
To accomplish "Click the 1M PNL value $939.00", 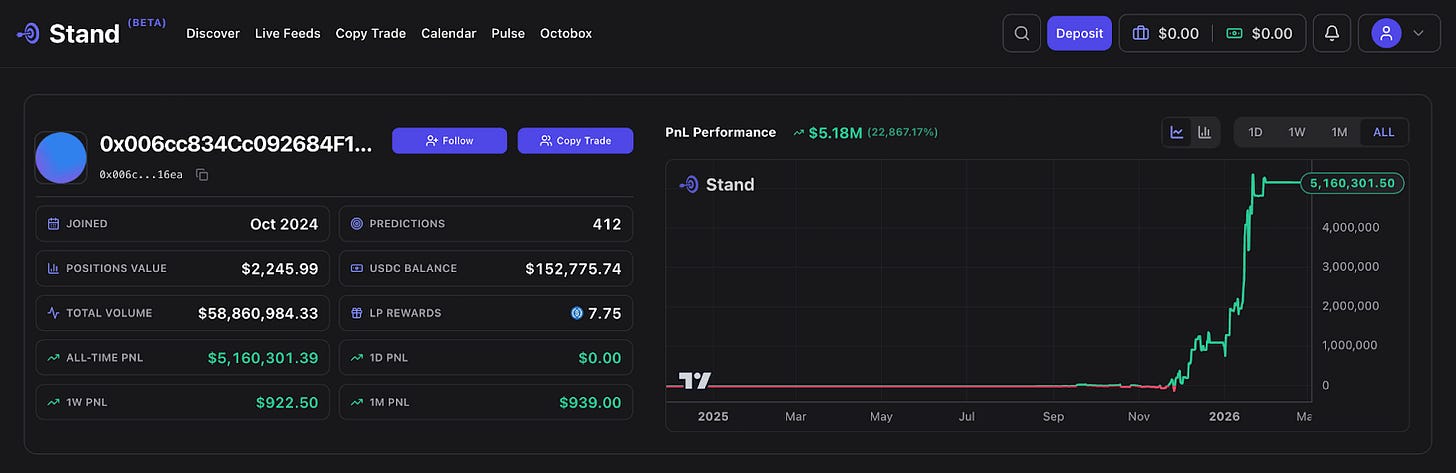I will click(590, 403).
